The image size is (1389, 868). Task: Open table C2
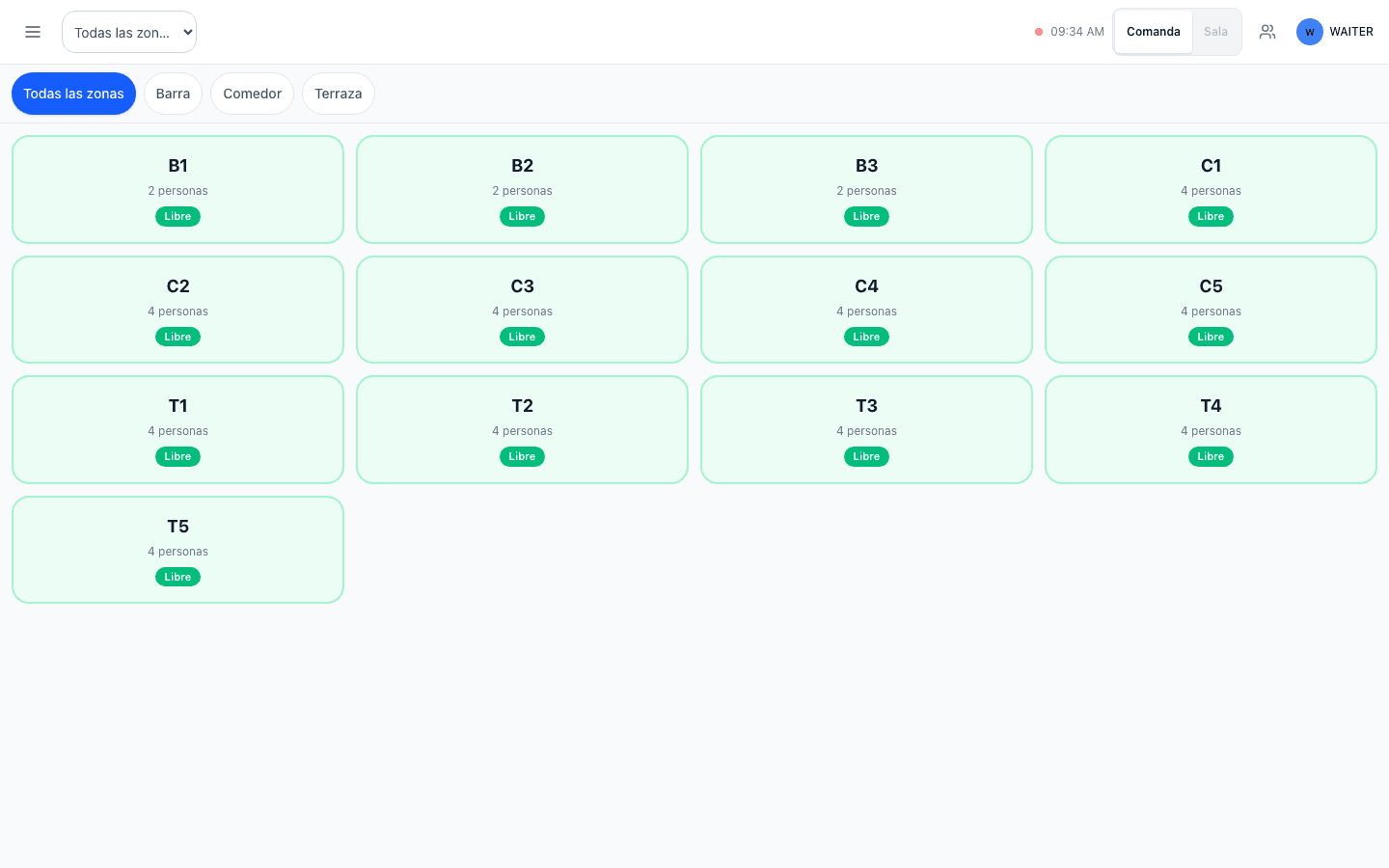177,310
